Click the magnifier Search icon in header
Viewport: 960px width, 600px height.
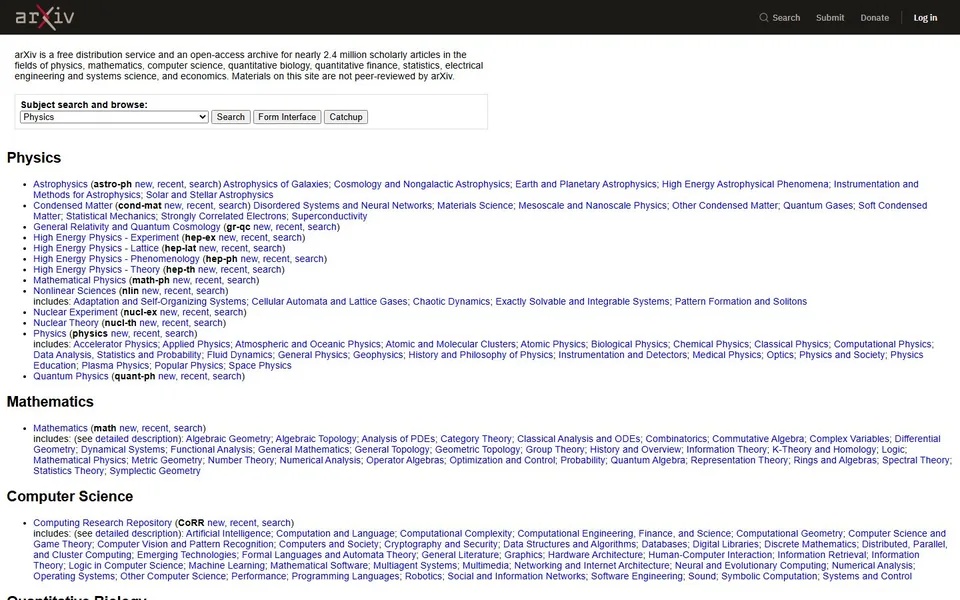click(x=763, y=18)
